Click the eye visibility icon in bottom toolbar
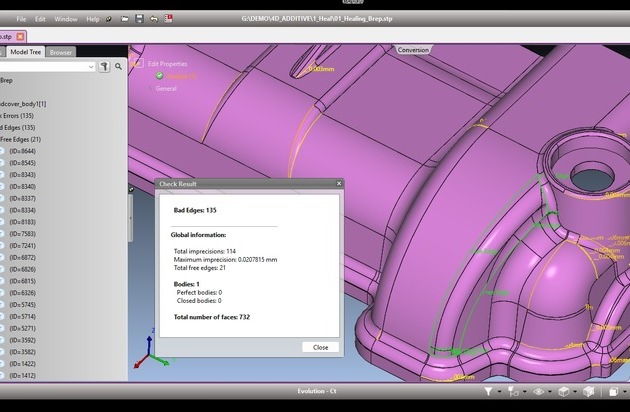This screenshot has height=412, width=630. 538,392
